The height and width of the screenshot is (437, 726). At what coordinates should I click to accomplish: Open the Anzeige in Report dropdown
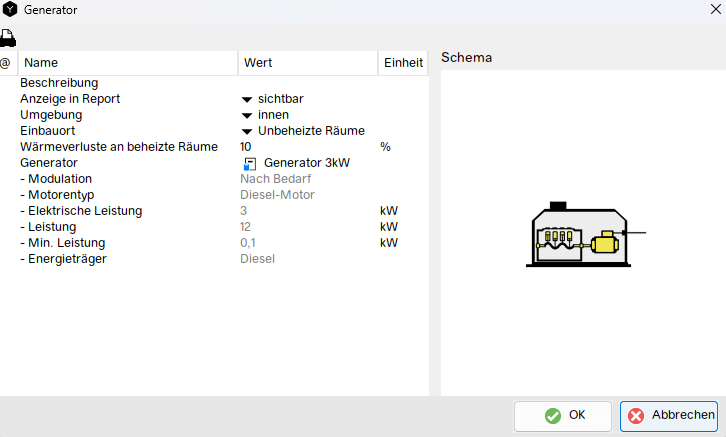click(x=247, y=99)
